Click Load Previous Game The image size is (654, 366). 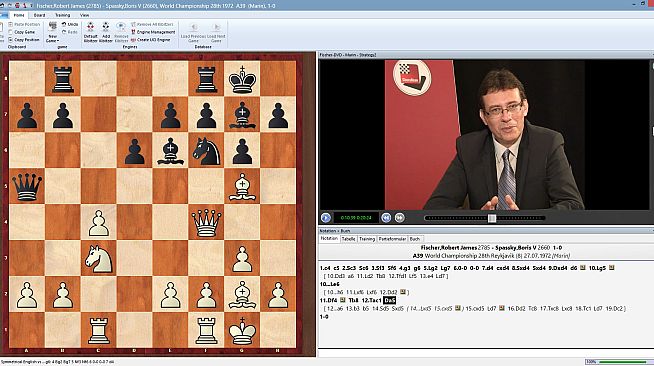(194, 32)
